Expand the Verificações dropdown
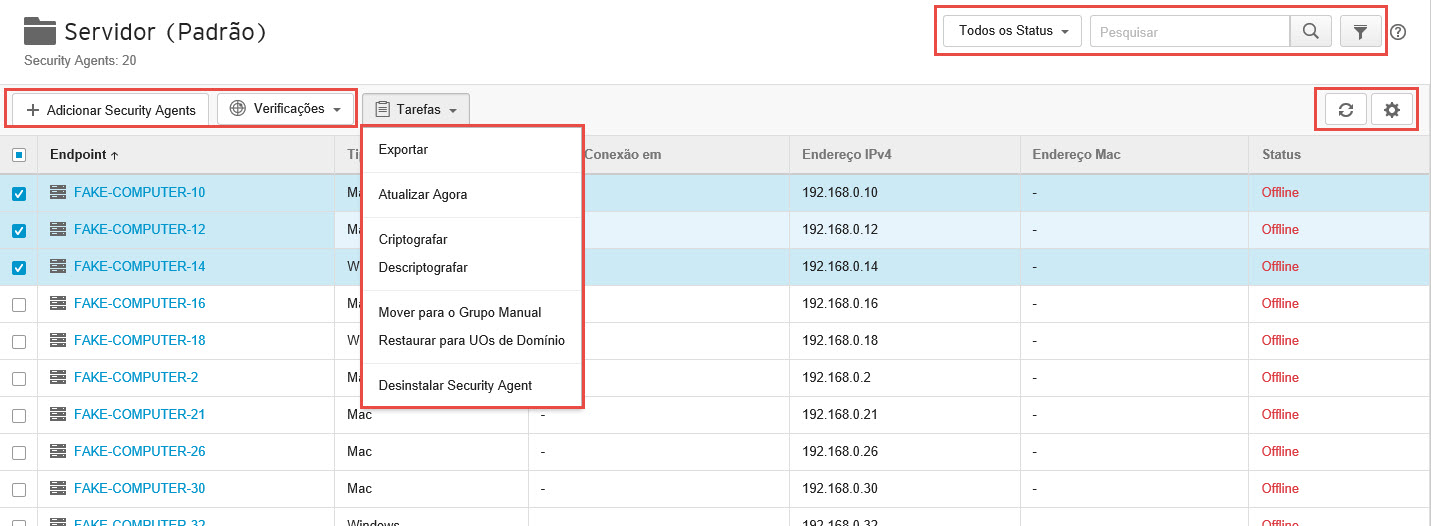Screen dimensions: 1431x526 286,109
